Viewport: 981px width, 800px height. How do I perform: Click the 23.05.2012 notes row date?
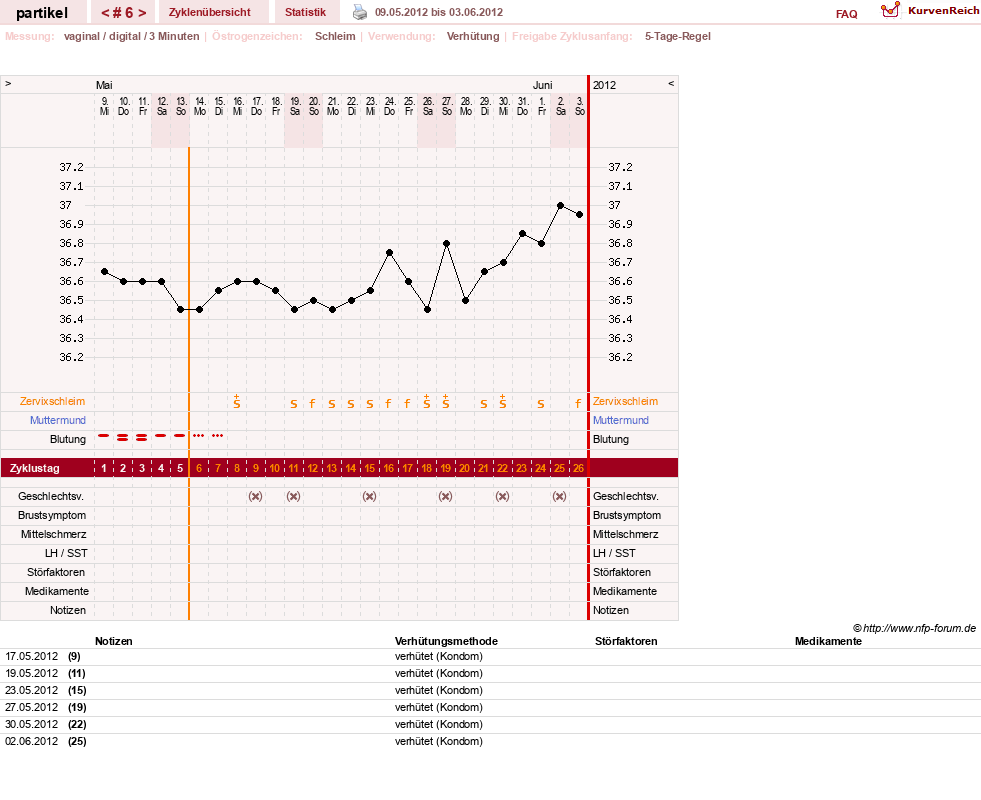[x=31, y=690]
